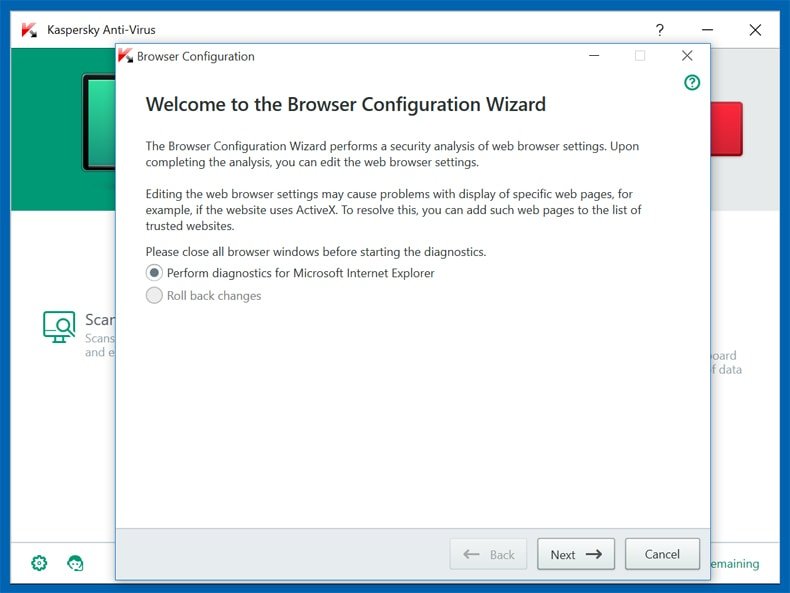
Task: Click the Cancel button
Action: coord(662,554)
